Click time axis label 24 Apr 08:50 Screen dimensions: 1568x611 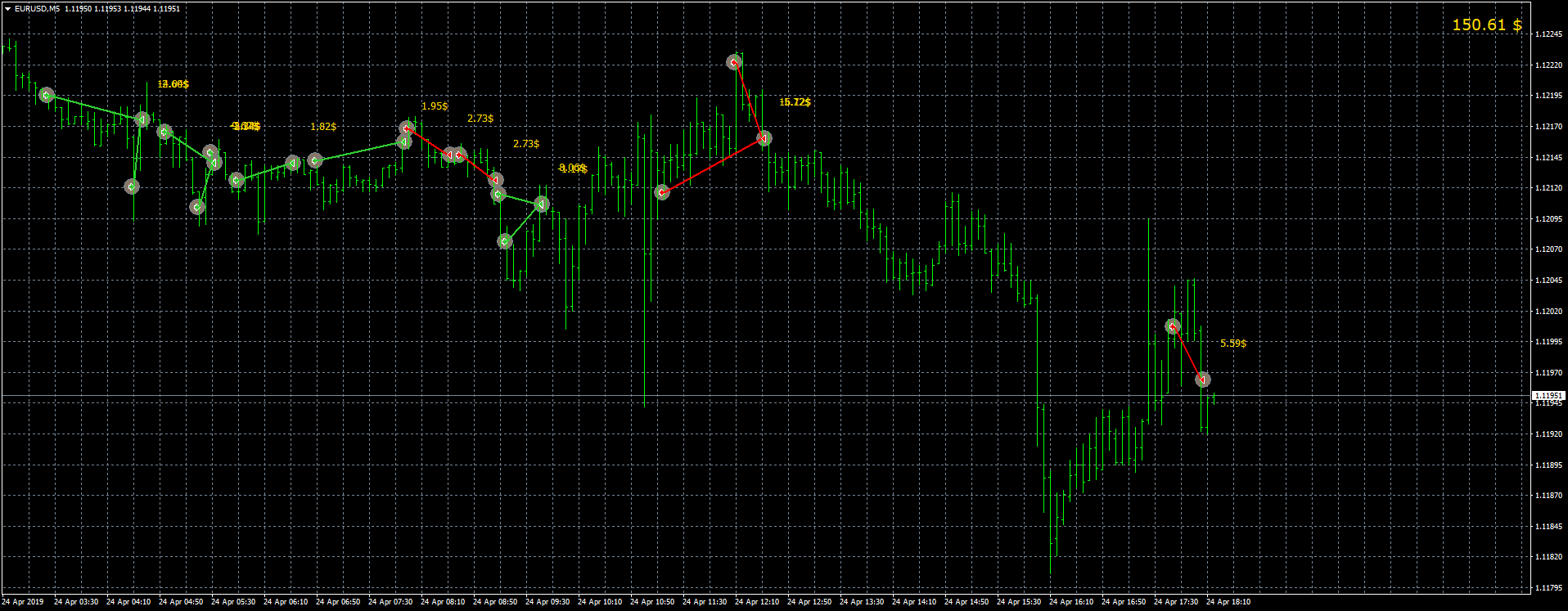[x=495, y=602]
